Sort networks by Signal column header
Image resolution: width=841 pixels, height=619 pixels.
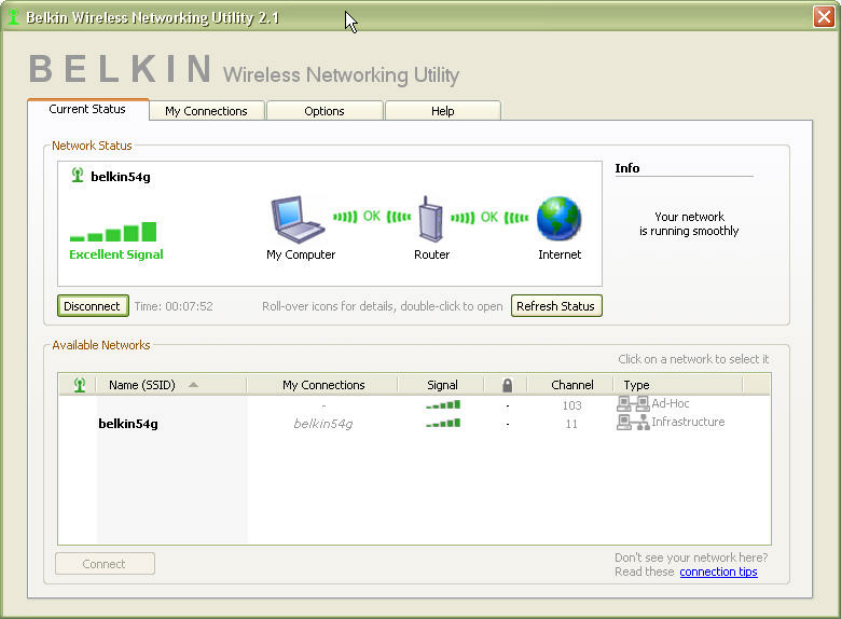pos(442,385)
